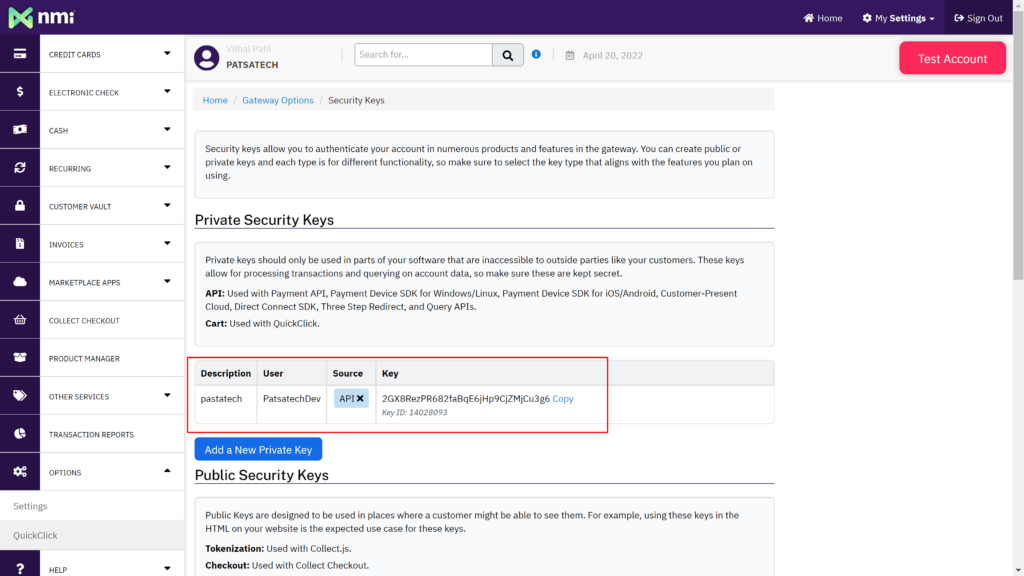This screenshot has height=576, width=1024.
Task: Click the dollar sign Electronic Check icon
Action: pyautogui.click(x=19, y=92)
